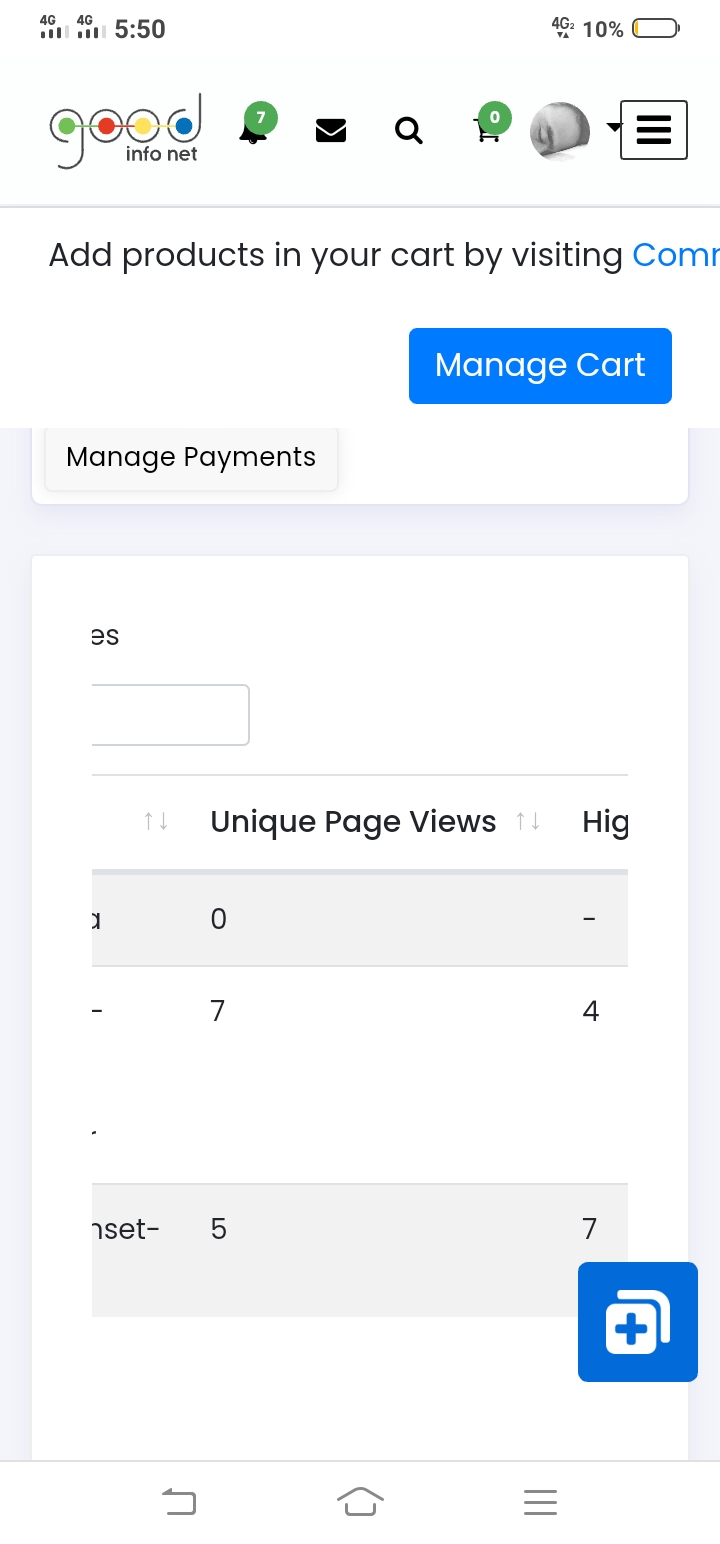Expand the profile dropdown arrow

point(613,127)
